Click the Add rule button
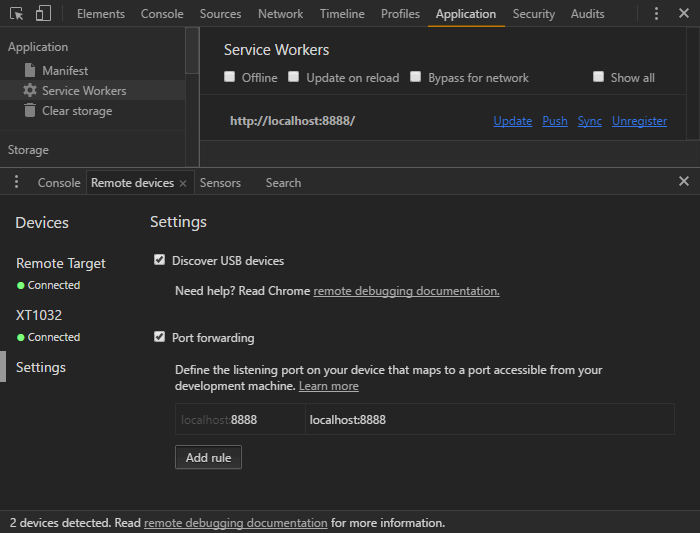Screen dimensions: 700x533 208,457
